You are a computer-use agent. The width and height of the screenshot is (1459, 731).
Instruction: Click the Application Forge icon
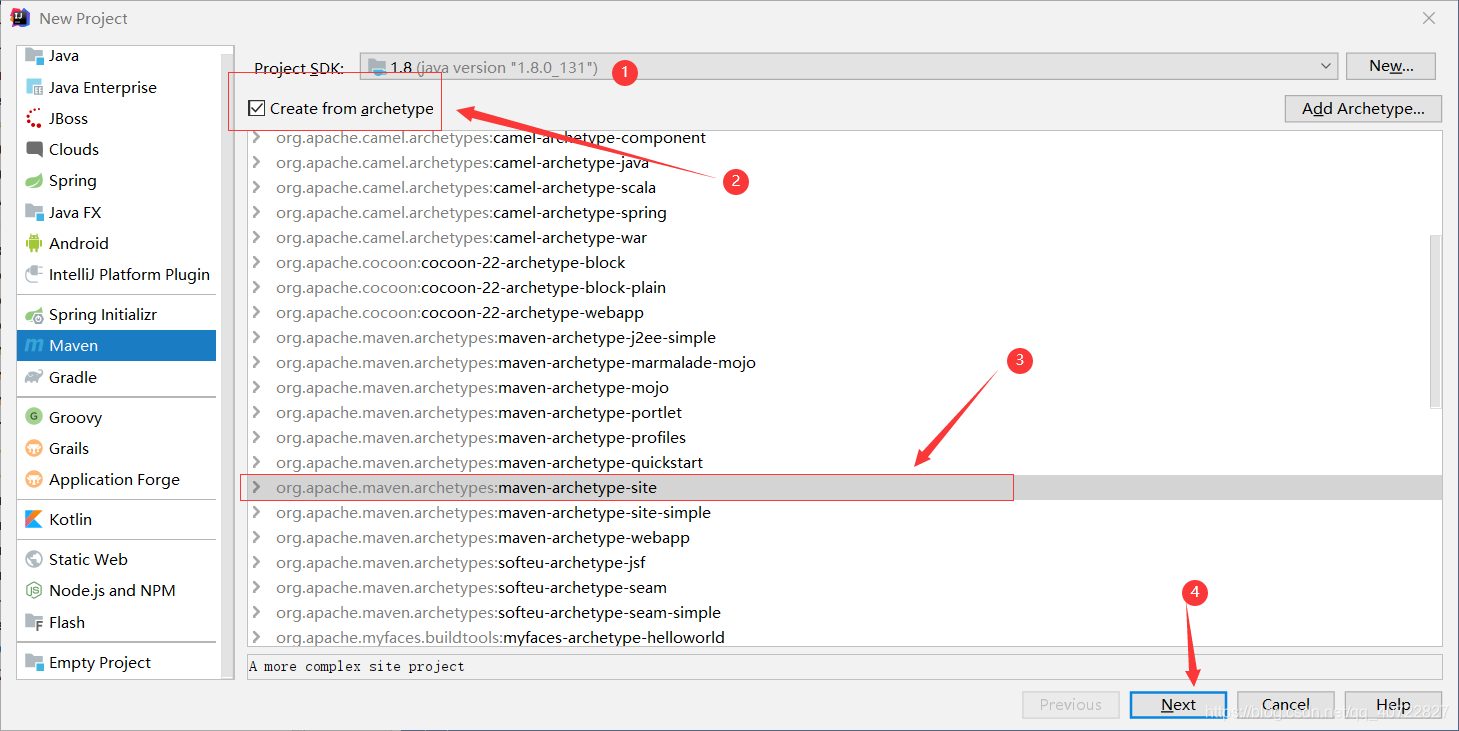point(34,479)
